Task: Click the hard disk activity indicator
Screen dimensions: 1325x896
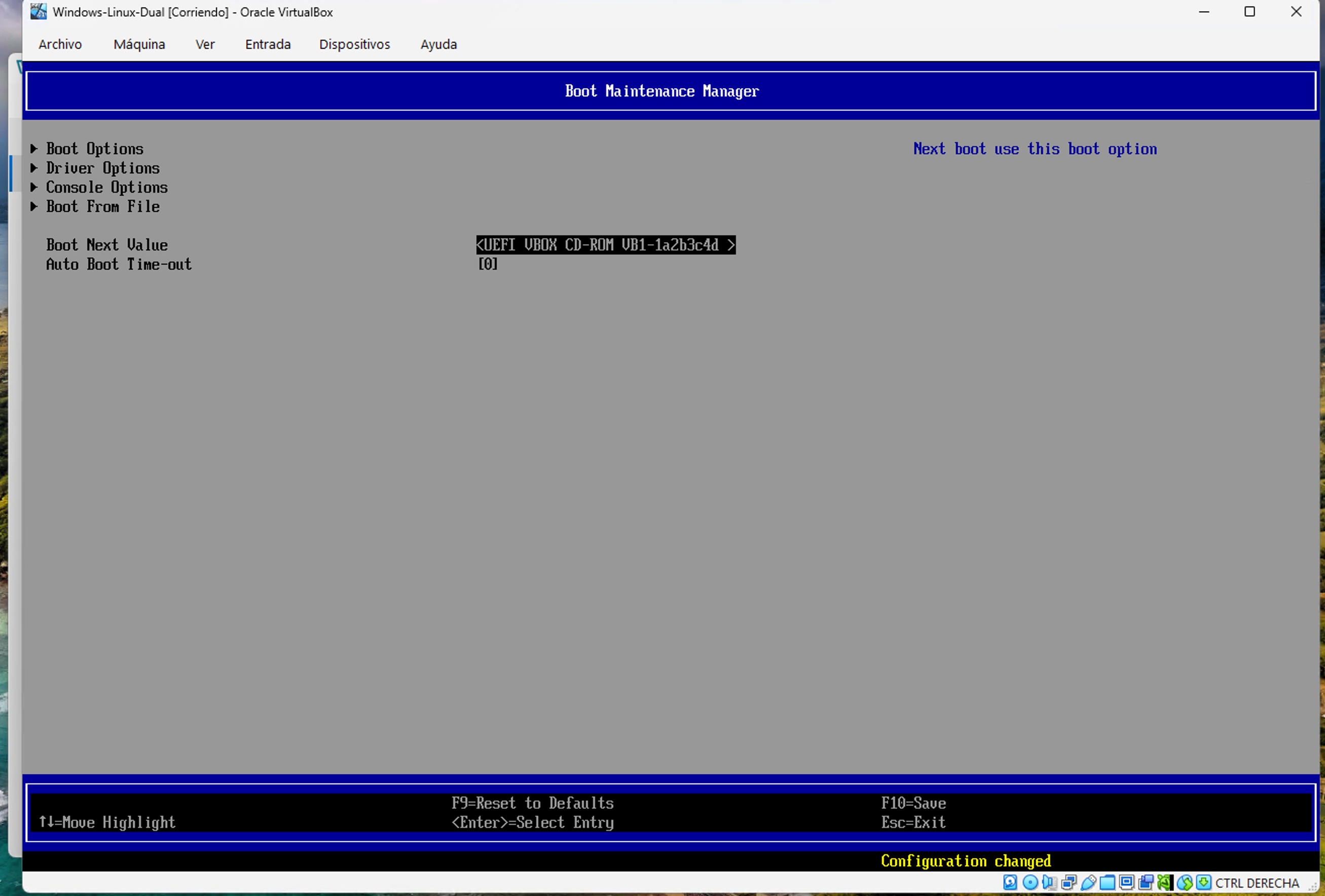Action: pos(1010,882)
